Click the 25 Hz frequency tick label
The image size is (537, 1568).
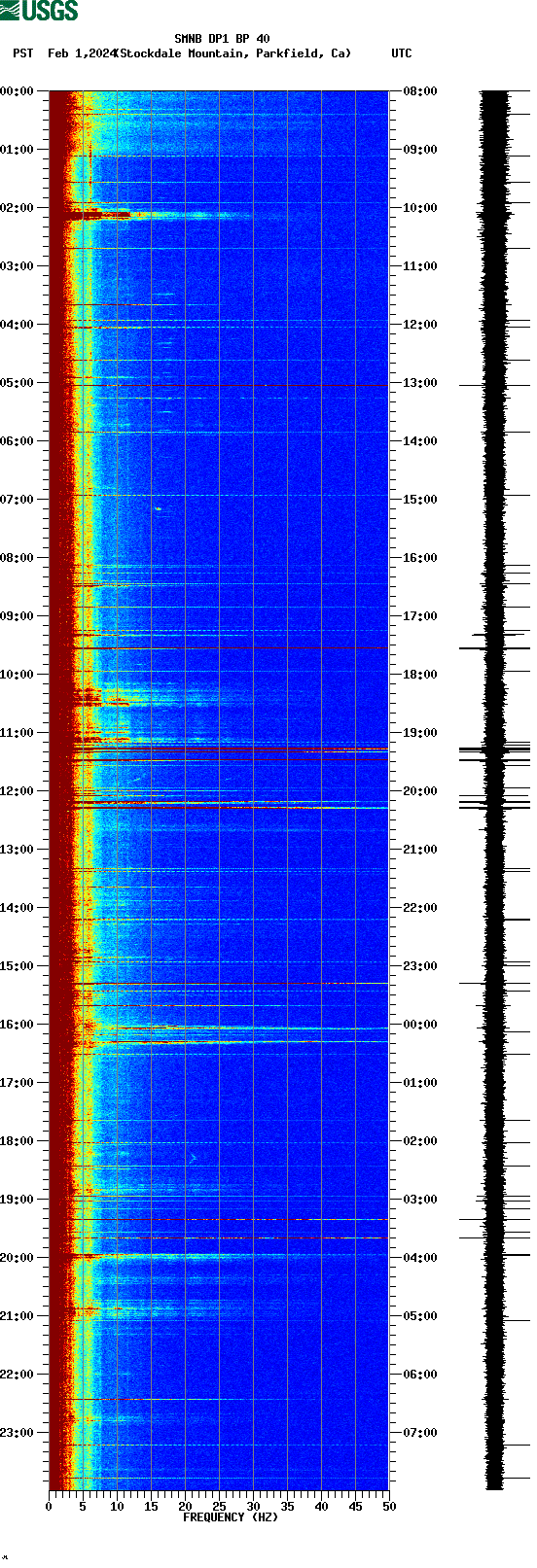(x=219, y=1507)
